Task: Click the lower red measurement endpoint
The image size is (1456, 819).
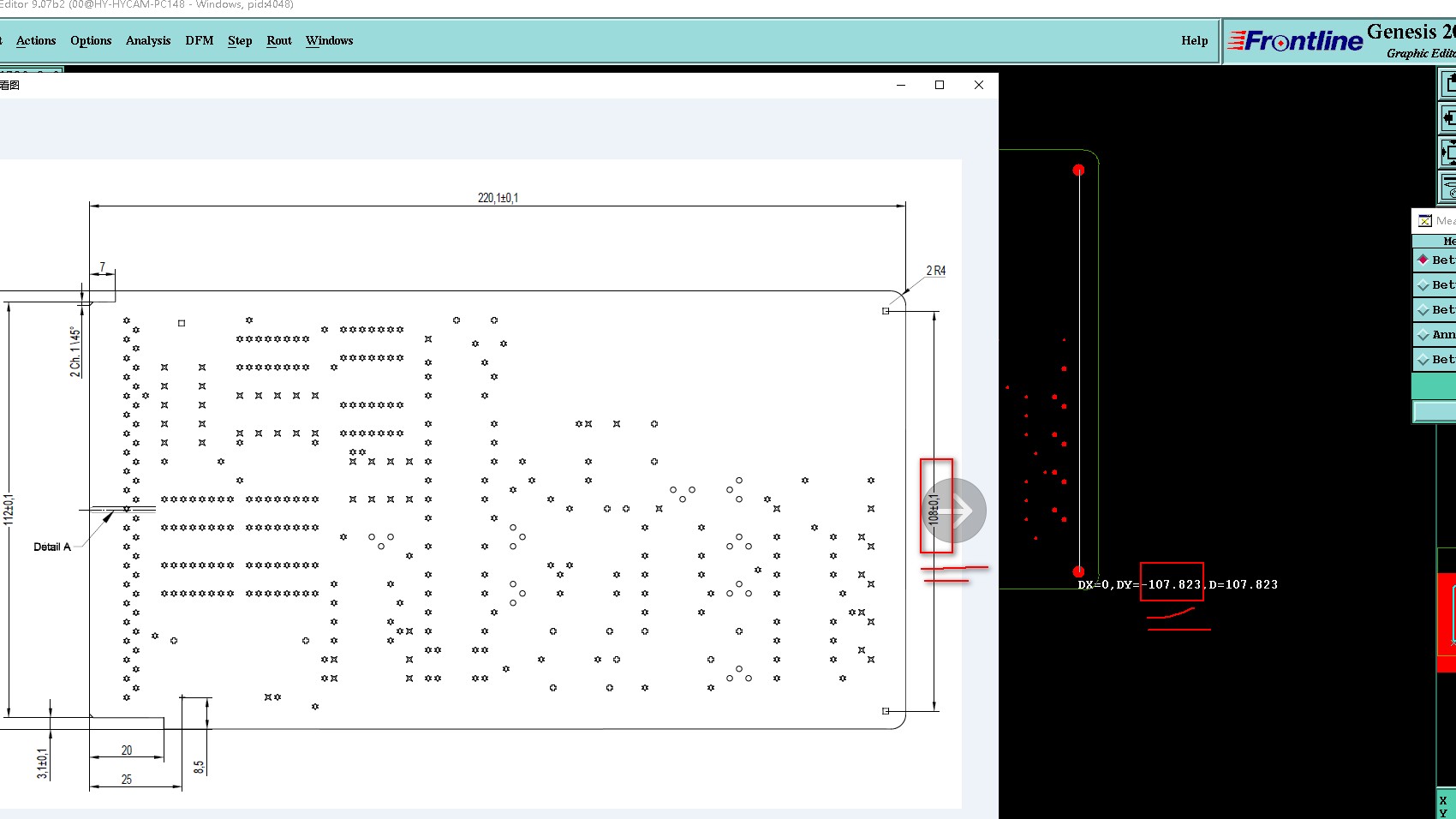Action: [1078, 571]
